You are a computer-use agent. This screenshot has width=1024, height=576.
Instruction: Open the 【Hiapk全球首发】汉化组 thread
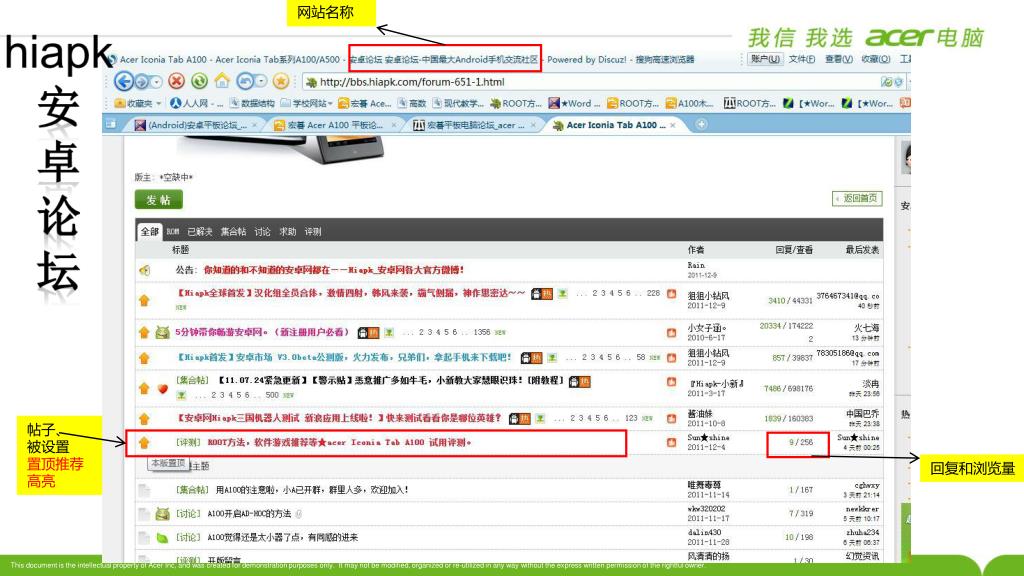351,293
